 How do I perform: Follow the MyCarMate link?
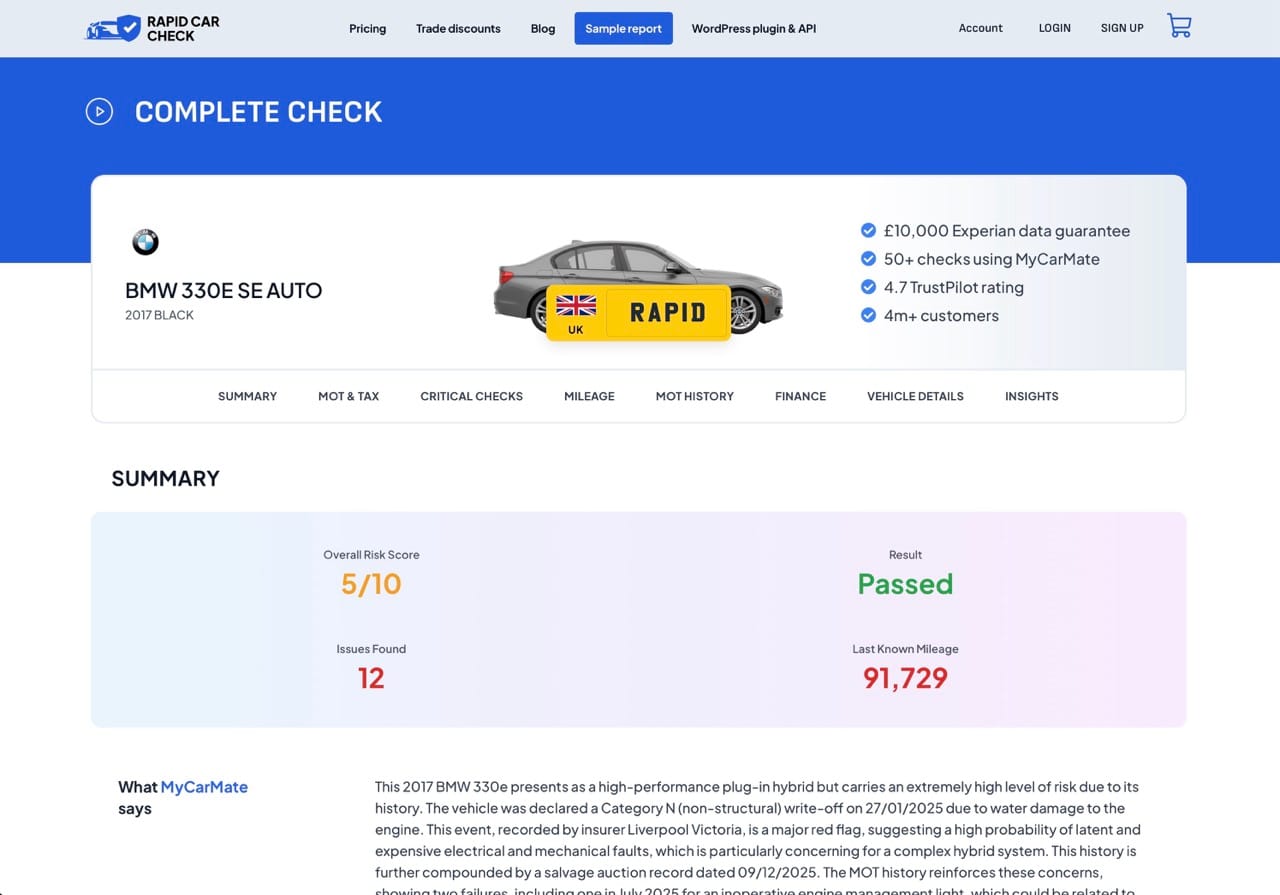tap(204, 787)
